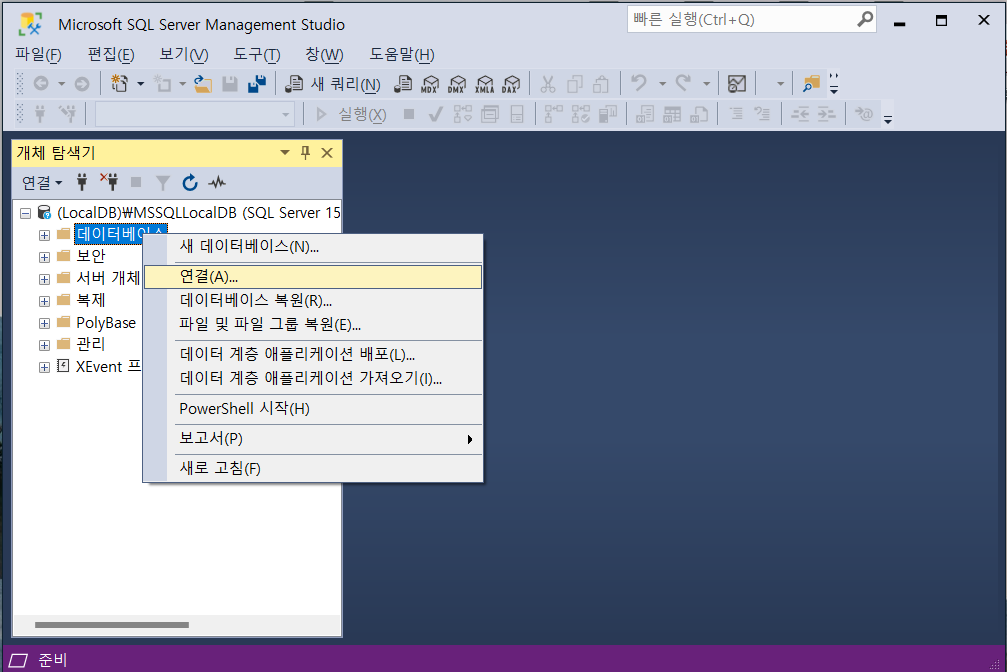
Task: Click the Object Explorer filter funnel icon
Action: pos(163,183)
